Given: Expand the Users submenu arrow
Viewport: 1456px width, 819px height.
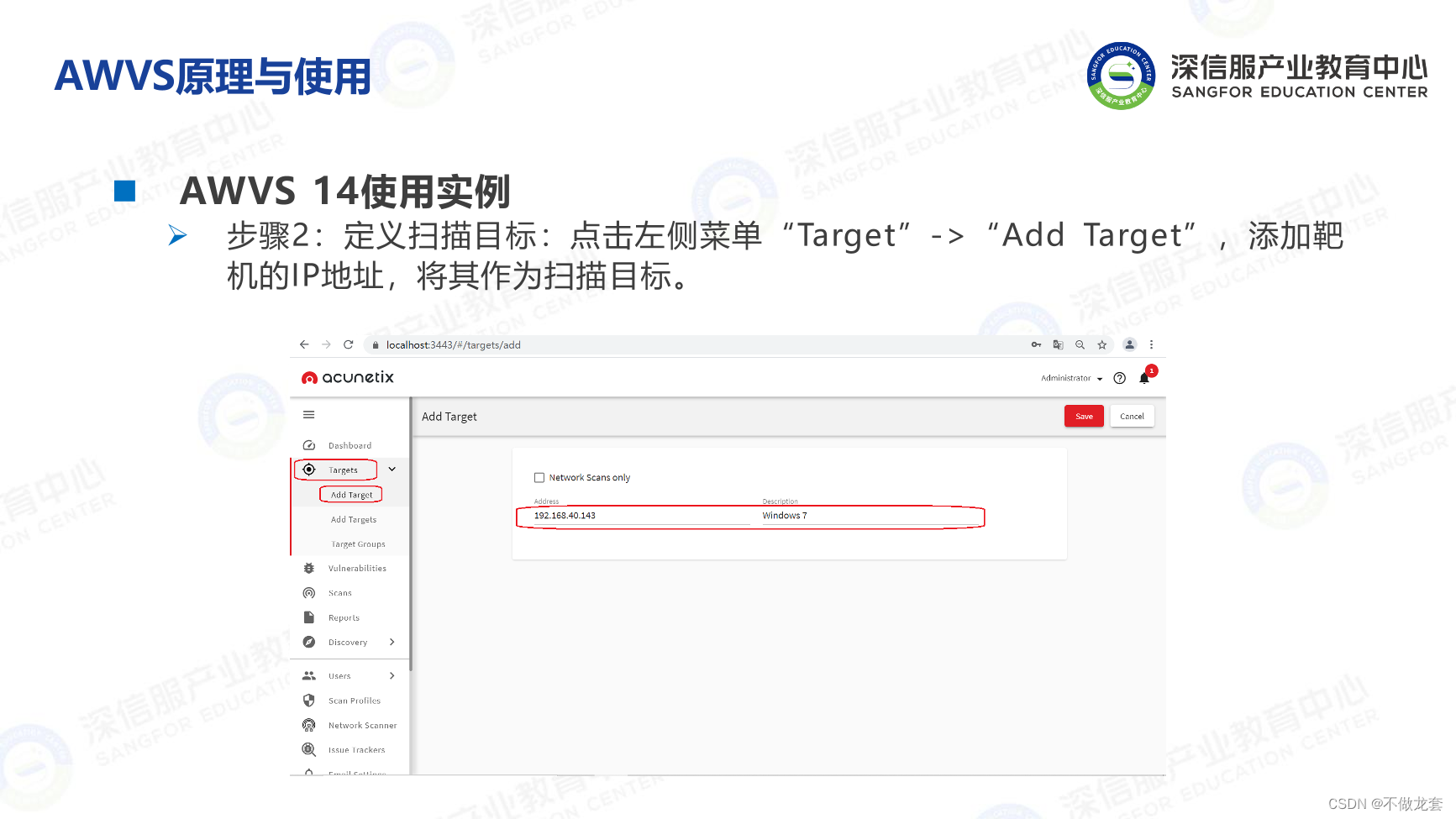Looking at the screenshot, I should click(392, 675).
